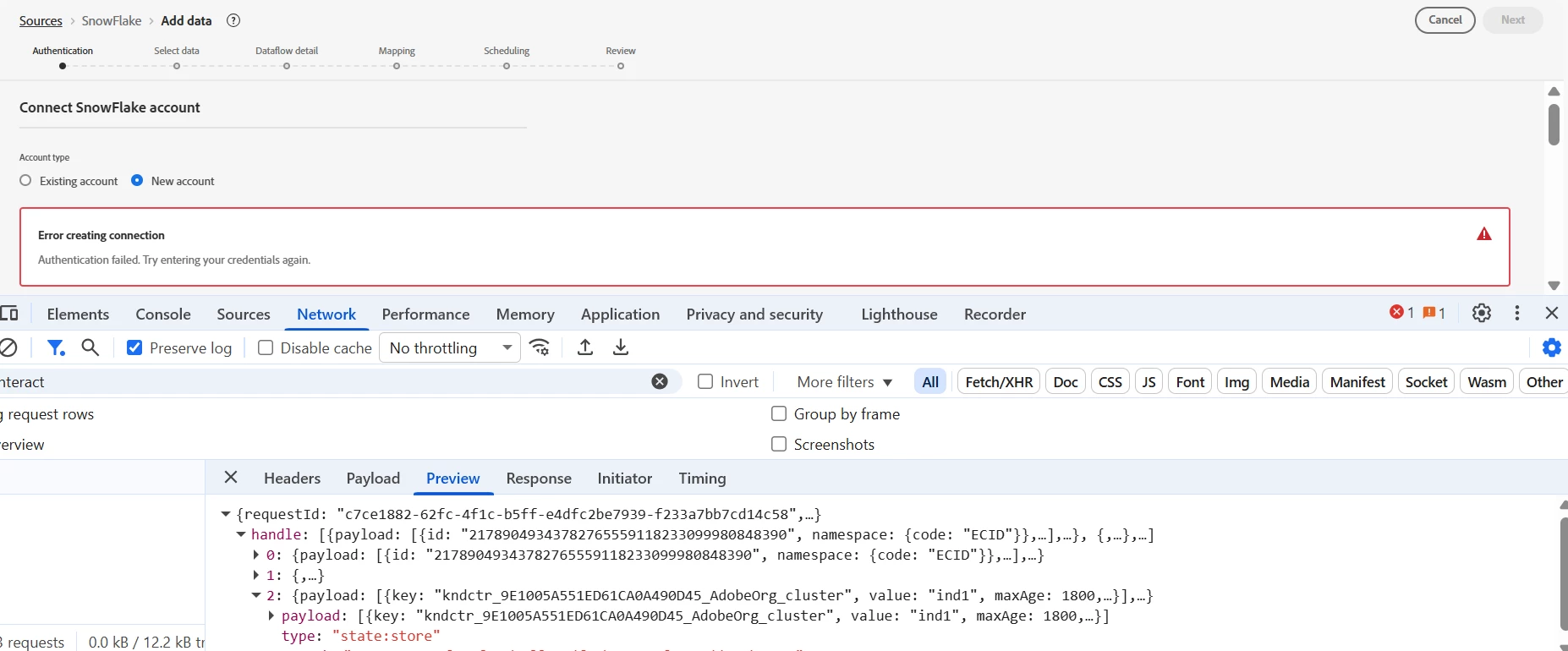The width and height of the screenshot is (1568, 651).
Task: Collapse the handle array node
Action: point(241,534)
